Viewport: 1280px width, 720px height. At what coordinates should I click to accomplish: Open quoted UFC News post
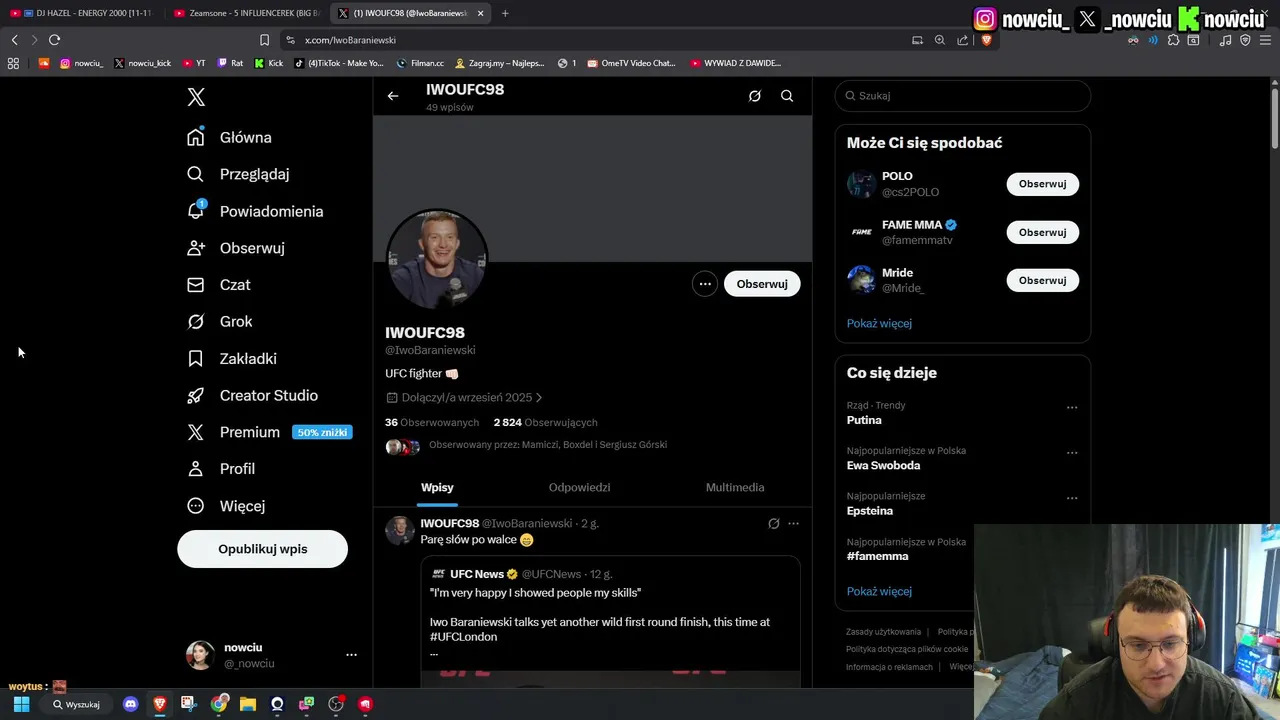[x=610, y=620]
